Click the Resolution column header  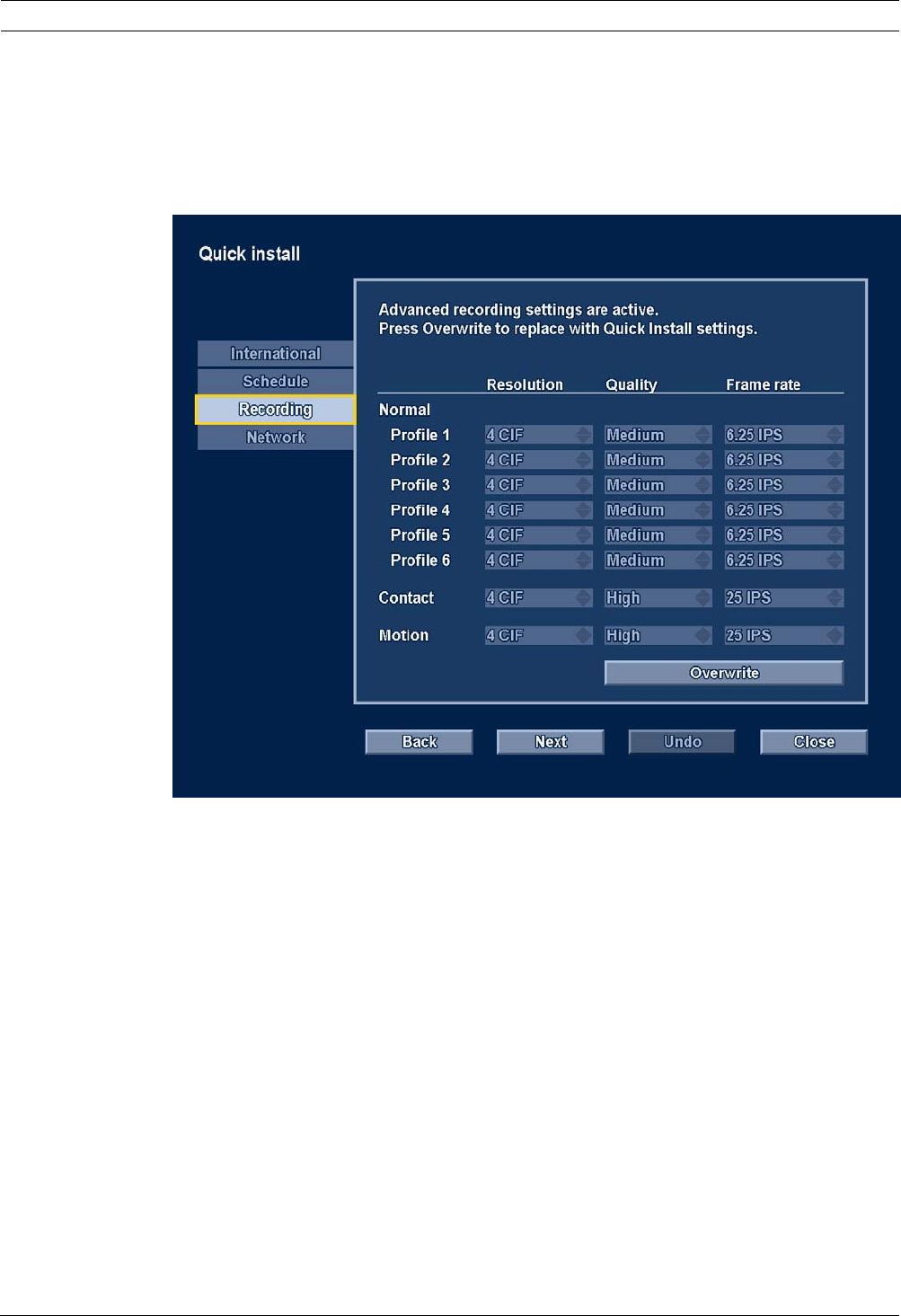[x=525, y=384]
